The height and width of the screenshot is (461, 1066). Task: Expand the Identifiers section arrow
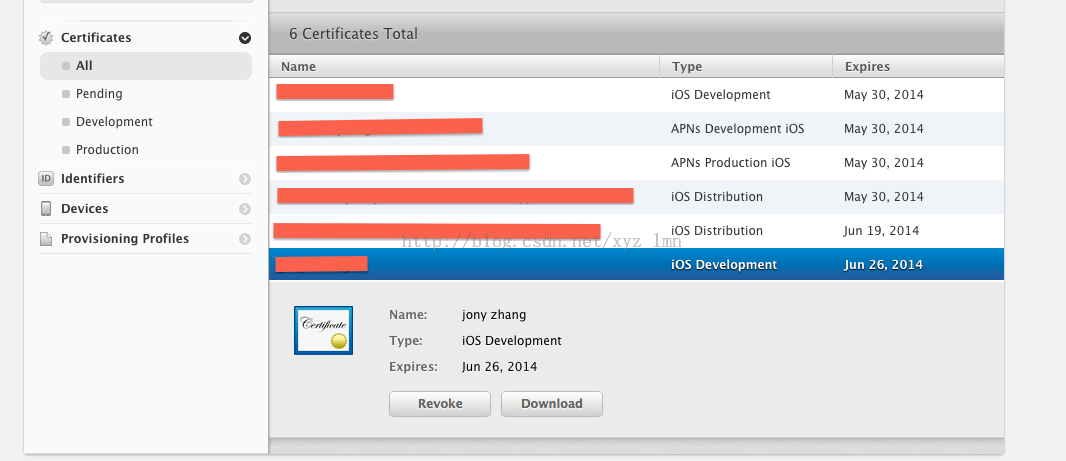[x=245, y=179]
